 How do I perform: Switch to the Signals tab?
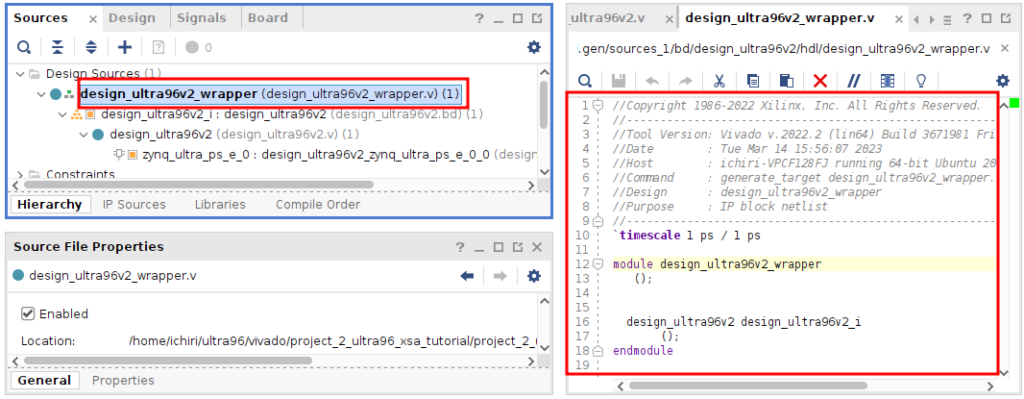point(202,18)
